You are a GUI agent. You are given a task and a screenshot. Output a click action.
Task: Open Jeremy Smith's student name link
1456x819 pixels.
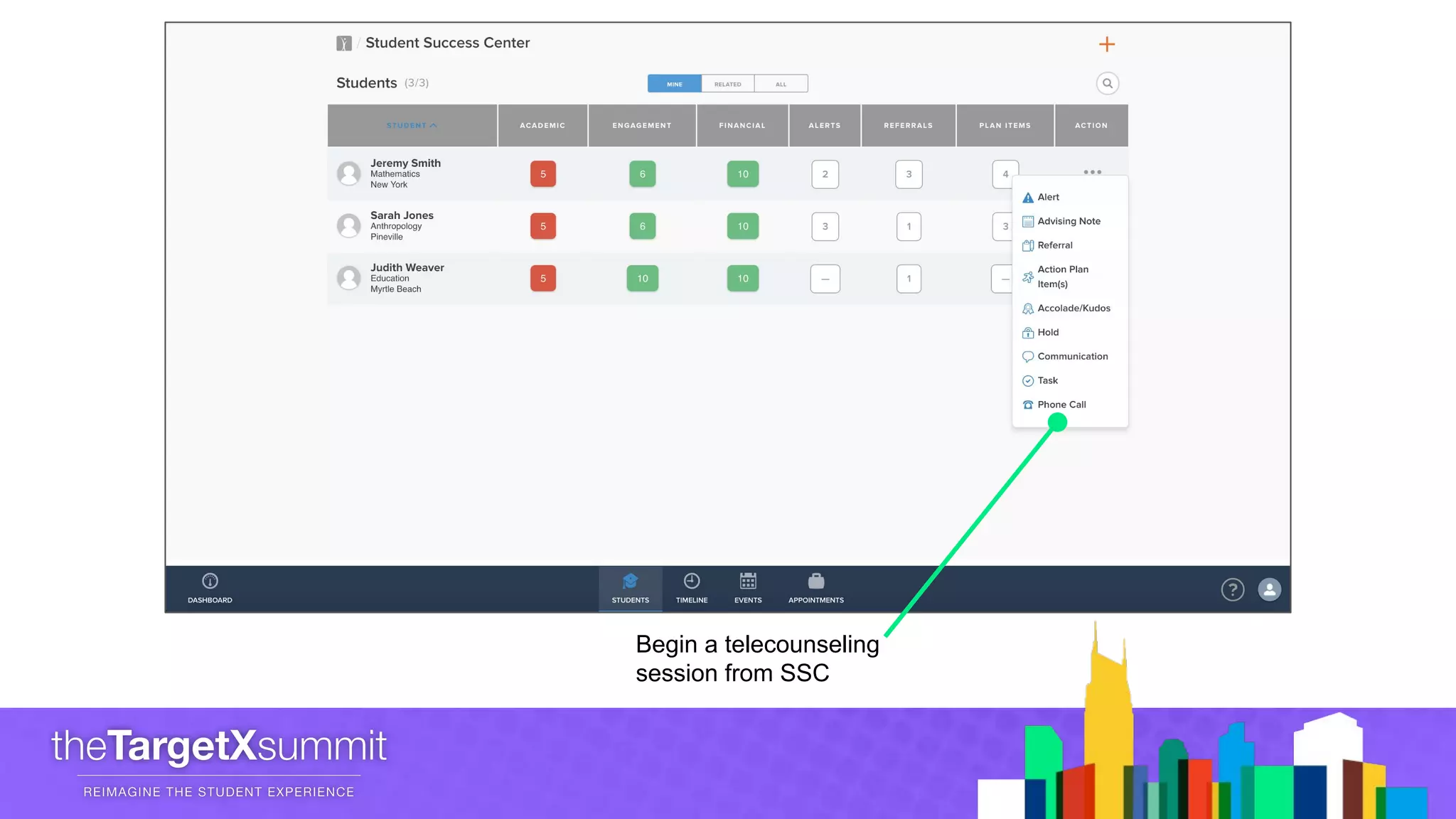(x=405, y=163)
